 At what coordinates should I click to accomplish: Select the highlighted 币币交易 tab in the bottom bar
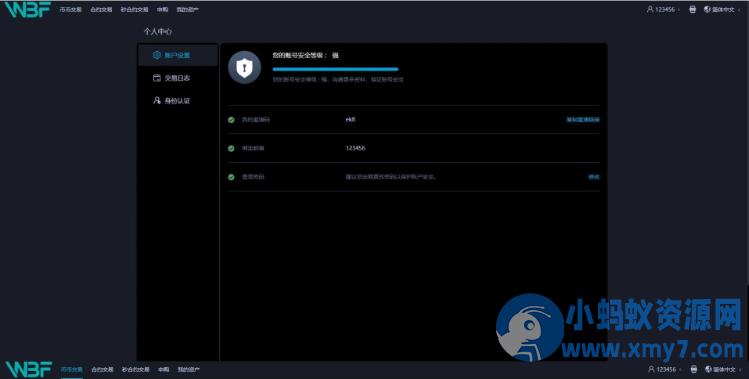pyautogui.click(x=72, y=369)
